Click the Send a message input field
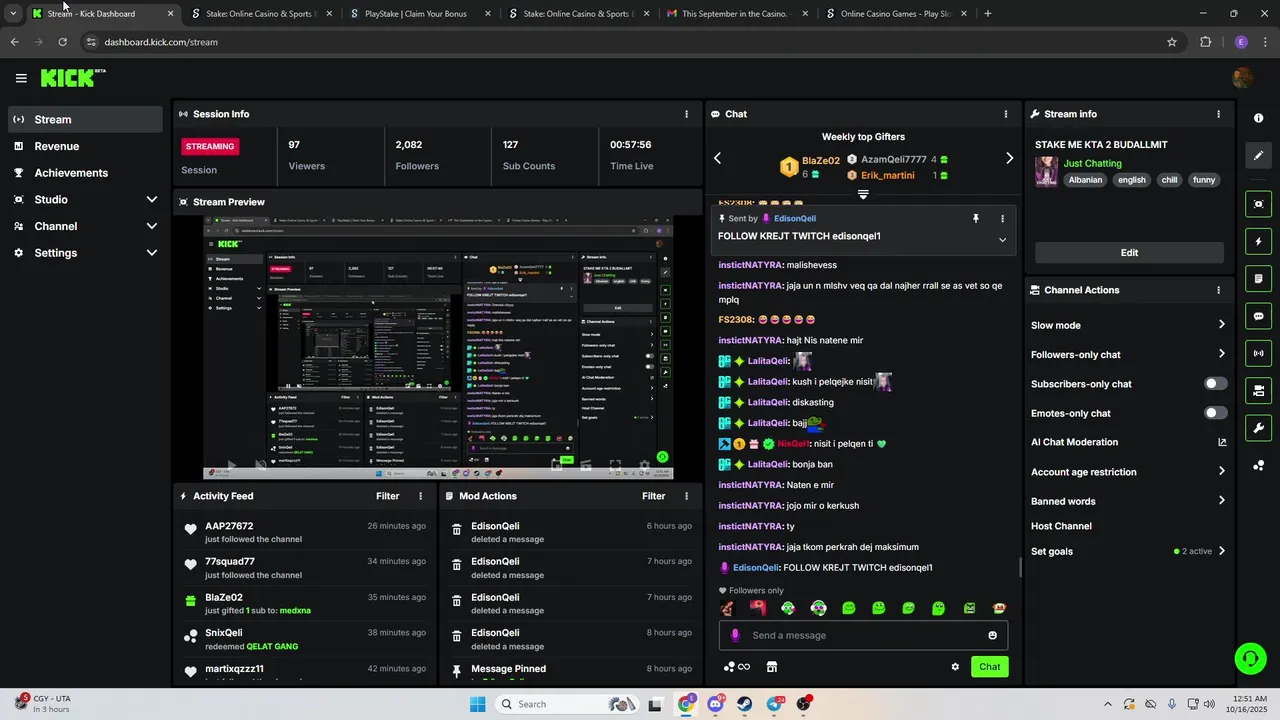Viewport: 1280px width, 720px height. coord(863,635)
